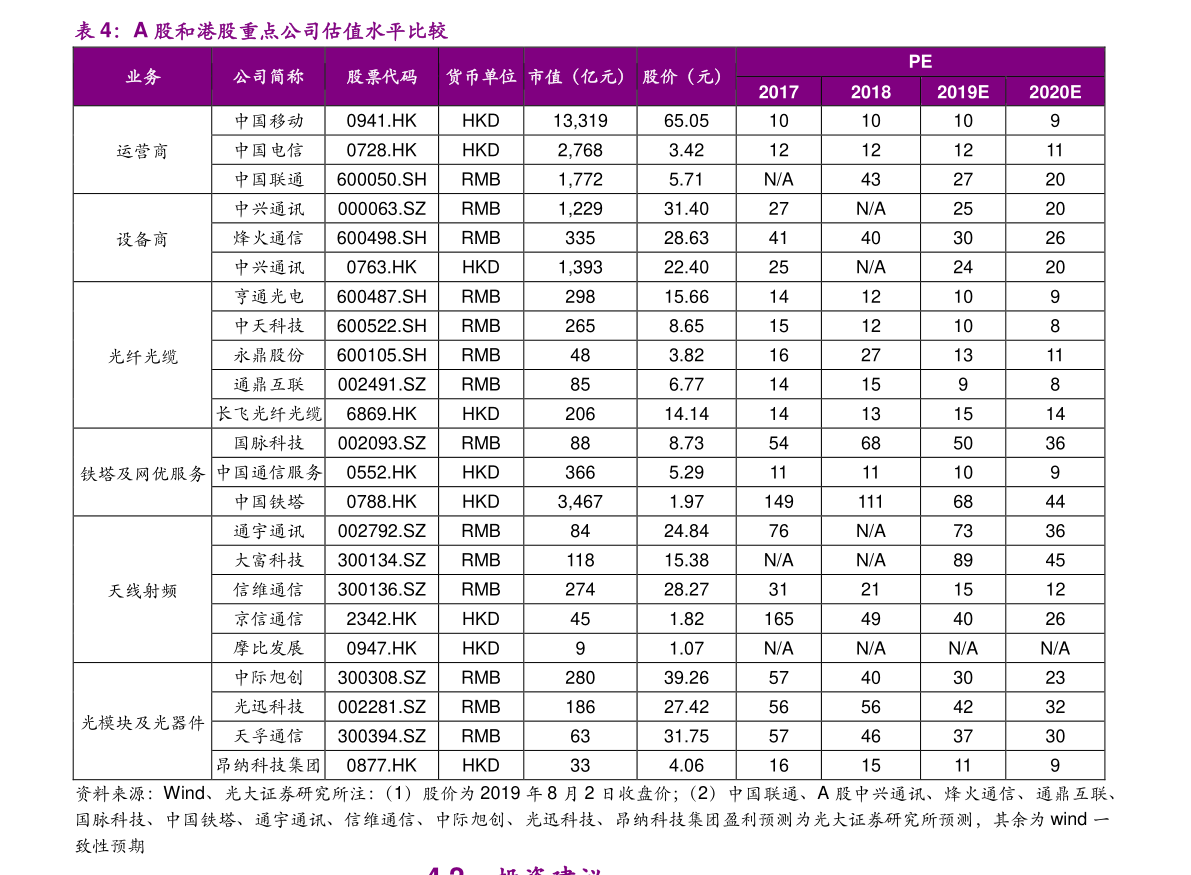Click the 2018 column header
This screenshot has width=1191, height=875.
(870, 91)
